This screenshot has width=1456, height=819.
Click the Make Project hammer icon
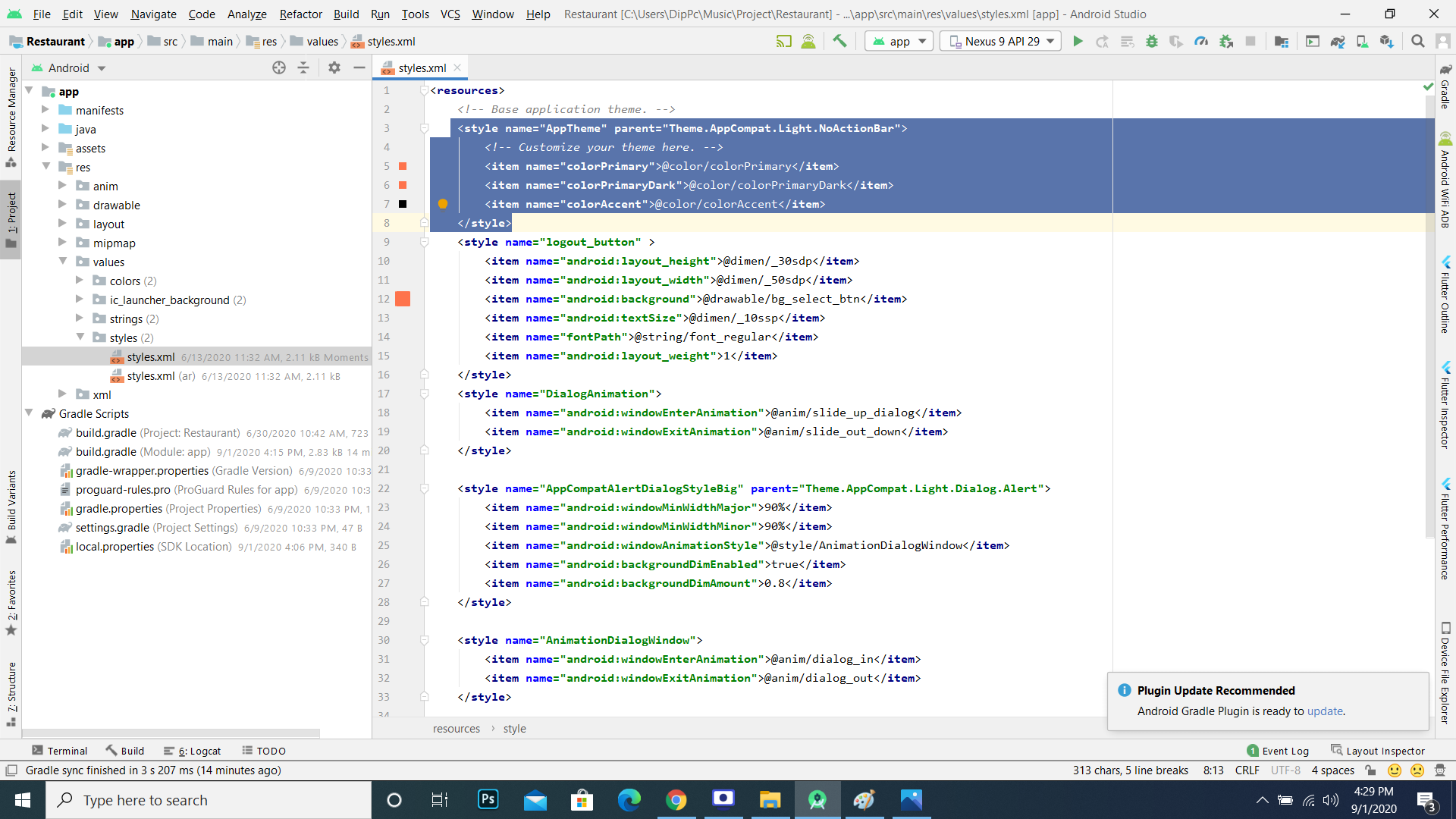(x=839, y=41)
